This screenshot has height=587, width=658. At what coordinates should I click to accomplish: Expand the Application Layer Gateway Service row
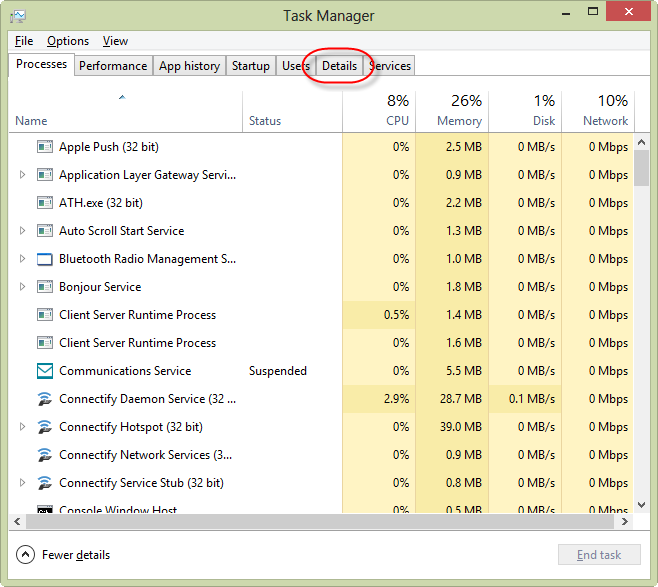coord(23,175)
